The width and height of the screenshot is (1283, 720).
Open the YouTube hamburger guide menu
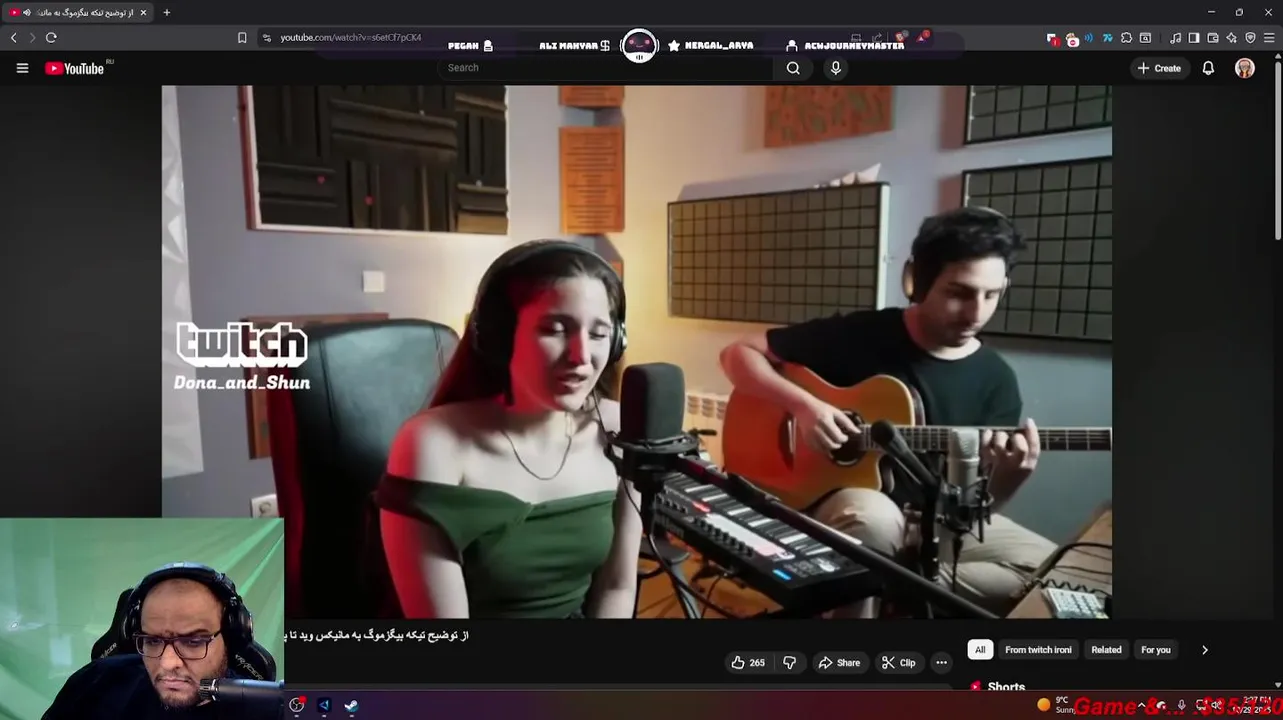coord(22,68)
